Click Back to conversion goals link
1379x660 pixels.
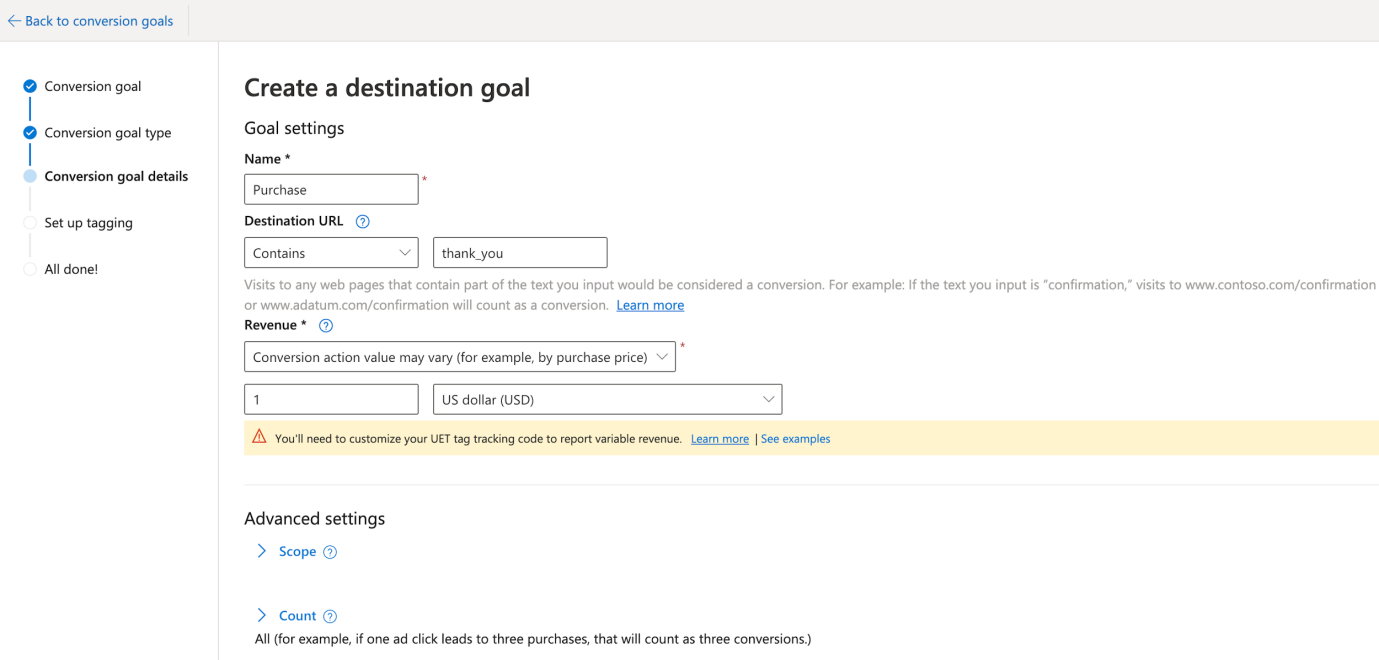click(x=98, y=21)
